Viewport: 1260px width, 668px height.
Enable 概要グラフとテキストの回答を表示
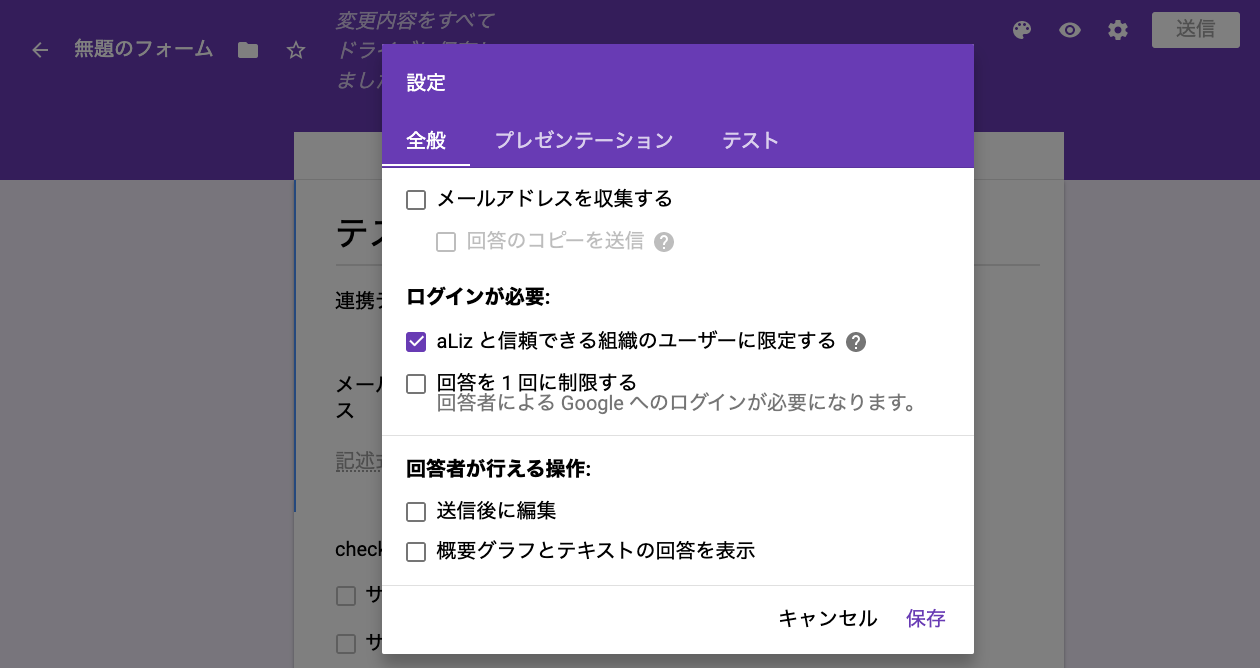pos(416,551)
